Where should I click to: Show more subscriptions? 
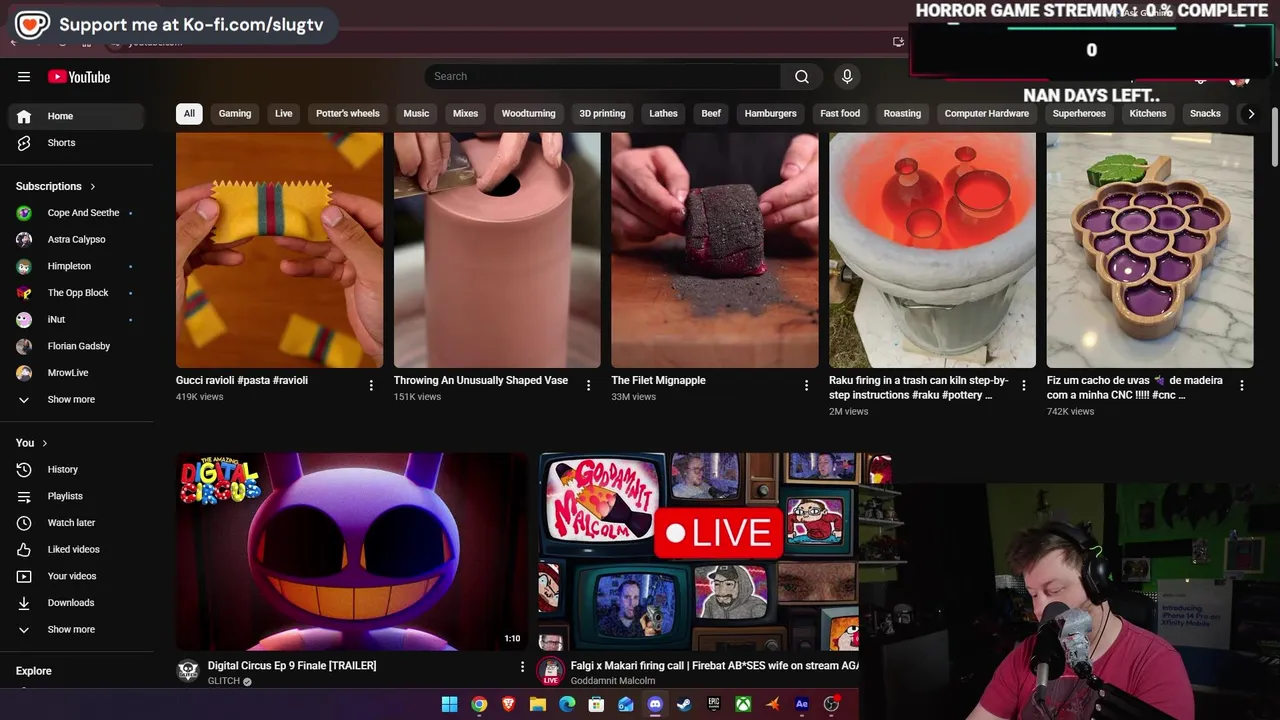(x=76, y=399)
